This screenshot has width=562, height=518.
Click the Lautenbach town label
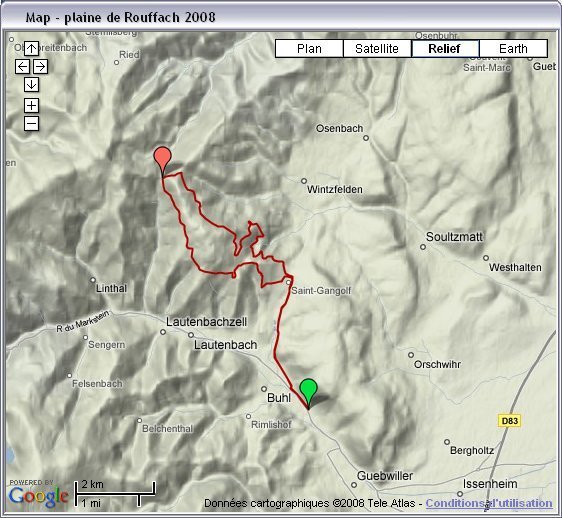click(225, 345)
